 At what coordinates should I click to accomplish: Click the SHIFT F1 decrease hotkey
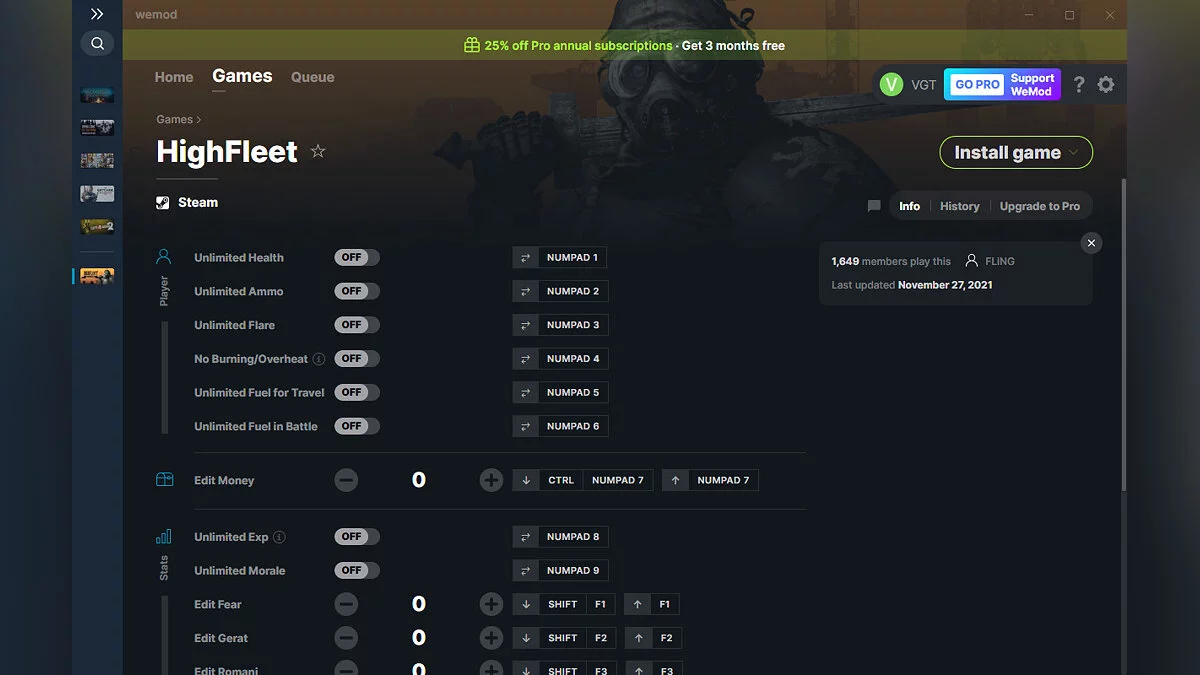point(565,604)
